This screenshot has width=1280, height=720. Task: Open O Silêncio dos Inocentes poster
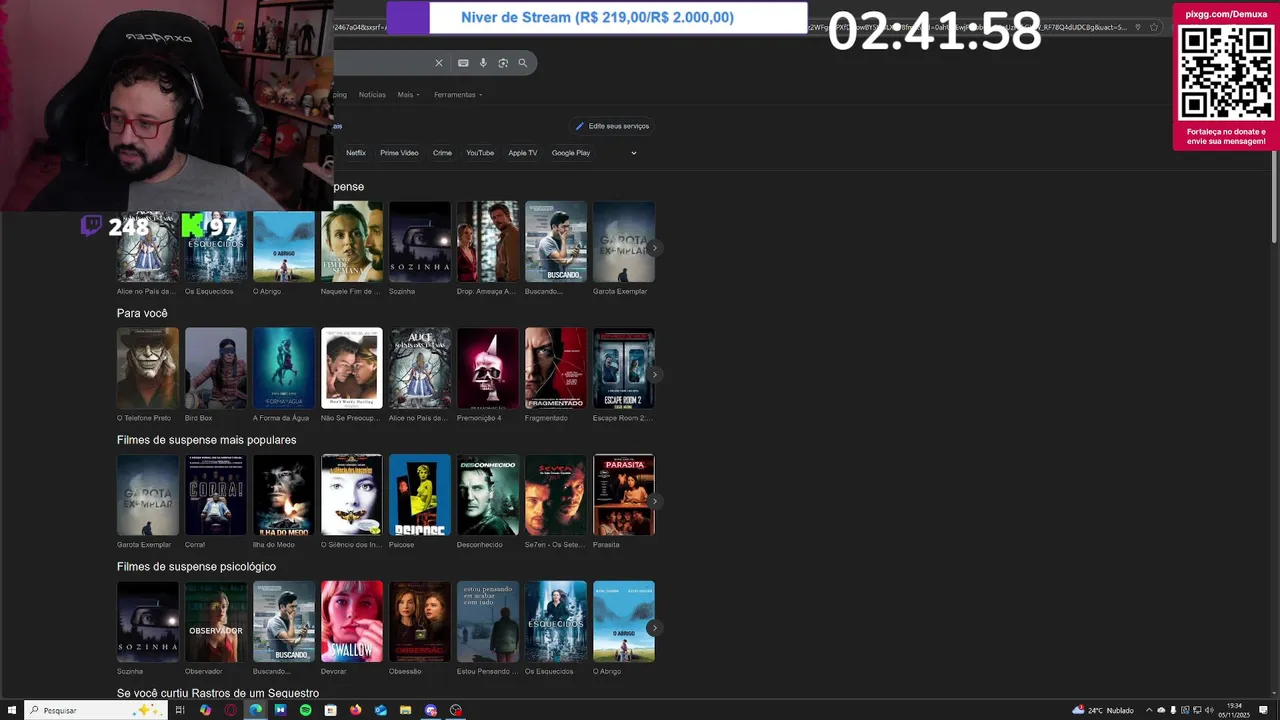pos(352,495)
